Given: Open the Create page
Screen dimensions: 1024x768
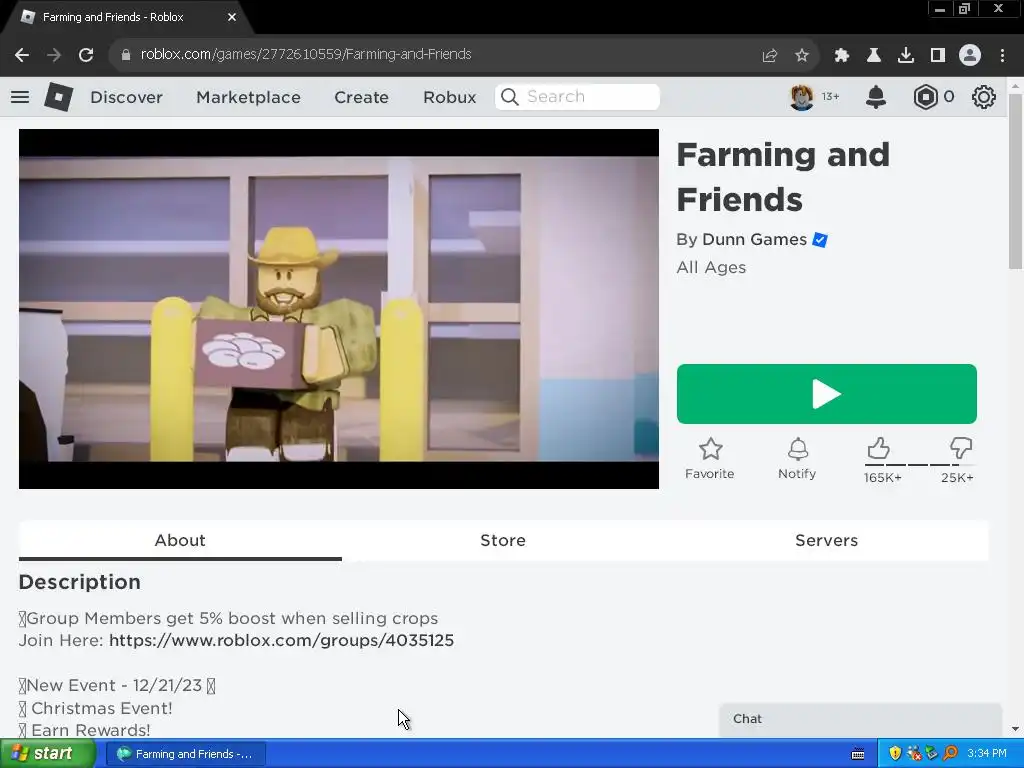Looking at the screenshot, I should (362, 97).
